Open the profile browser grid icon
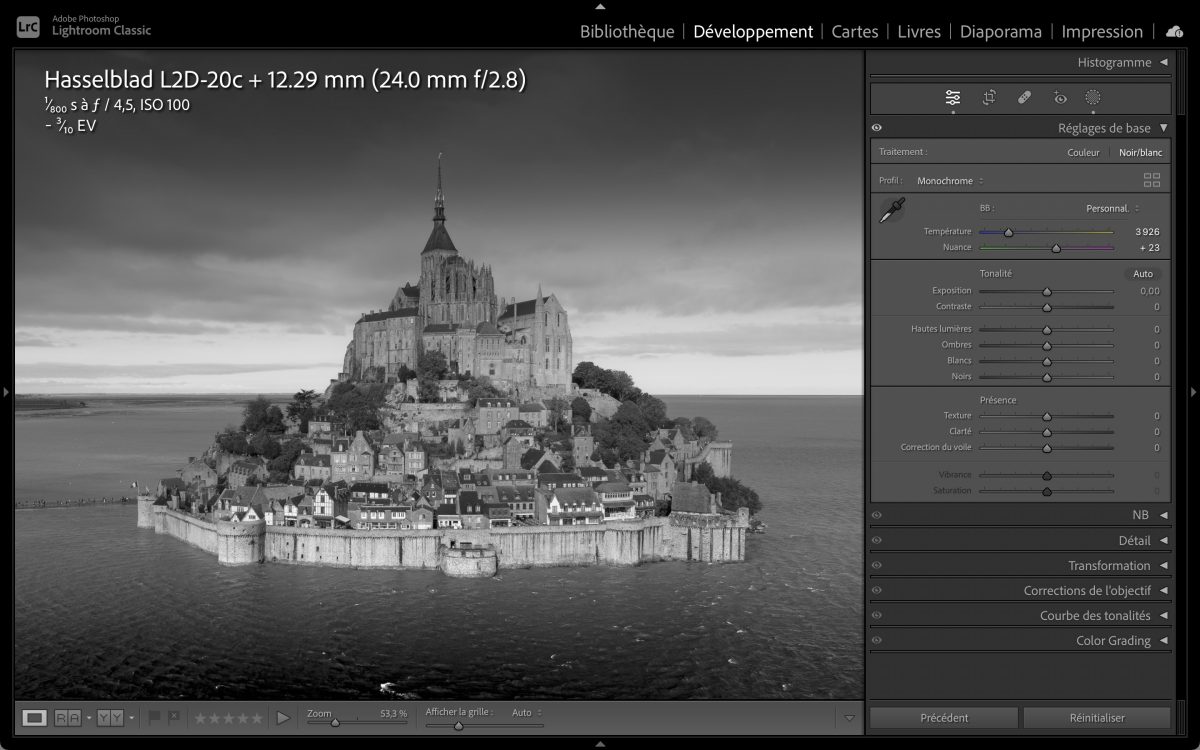The image size is (1200, 750). tap(1152, 181)
